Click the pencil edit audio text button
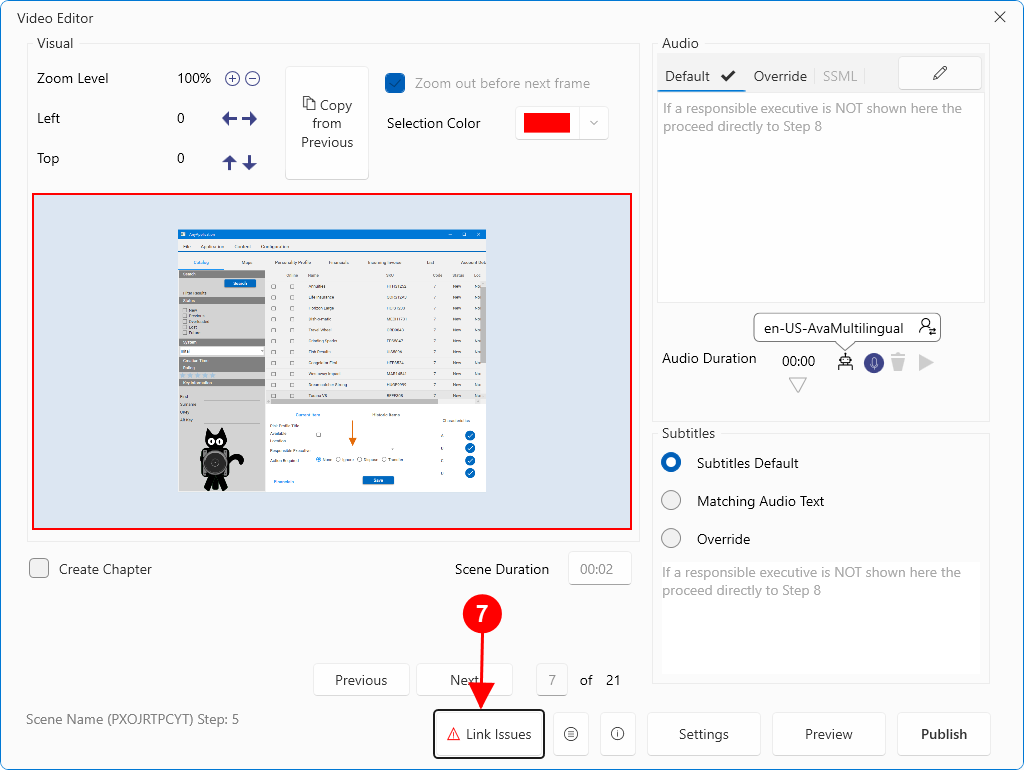Viewport: 1024px width, 770px height. click(939, 73)
